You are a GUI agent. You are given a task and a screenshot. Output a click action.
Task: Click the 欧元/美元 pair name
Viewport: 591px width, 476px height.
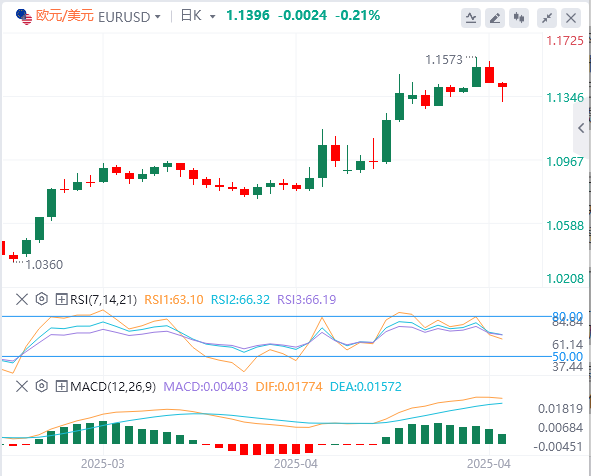click(64, 16)
